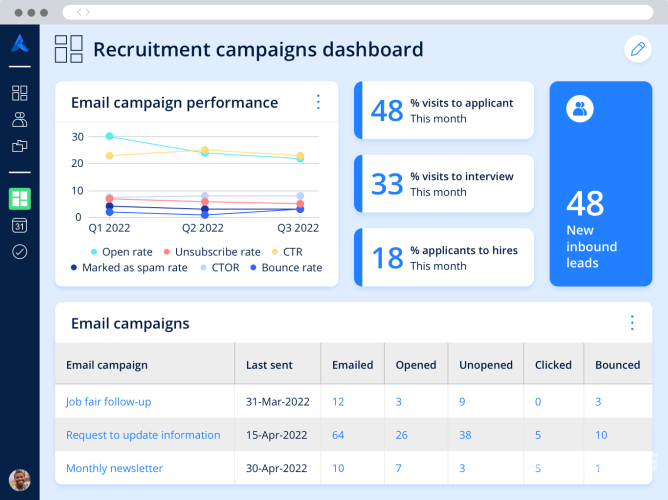Open the dashboards icon in the sidebar
This screenshot has width=668, height=500.
click(19, 93)
